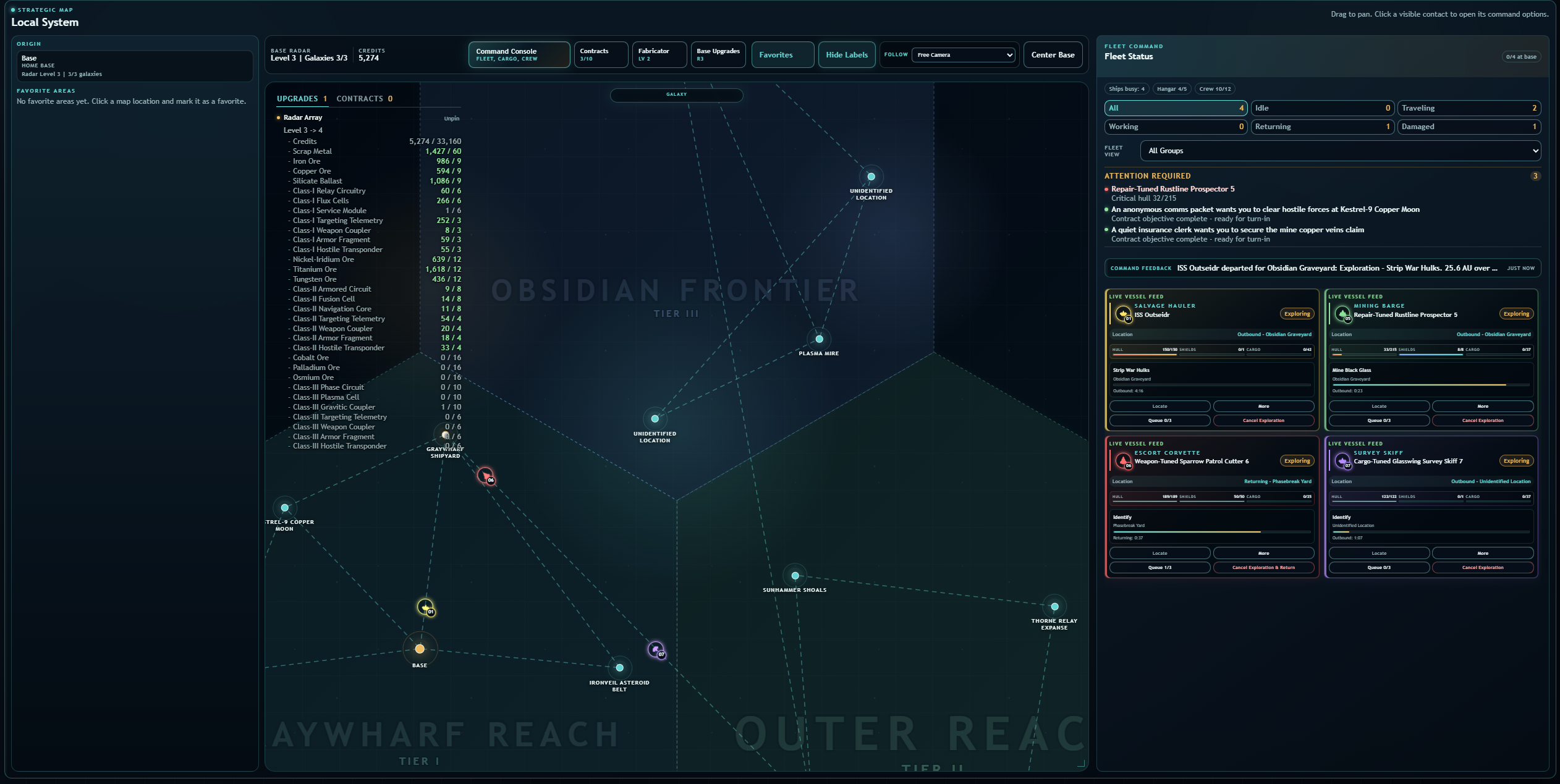This screenshot has width=1560, height=784.
Task: Cancel Exploration for Rustline Prospector 5
Action: (x=1482, y=421)
